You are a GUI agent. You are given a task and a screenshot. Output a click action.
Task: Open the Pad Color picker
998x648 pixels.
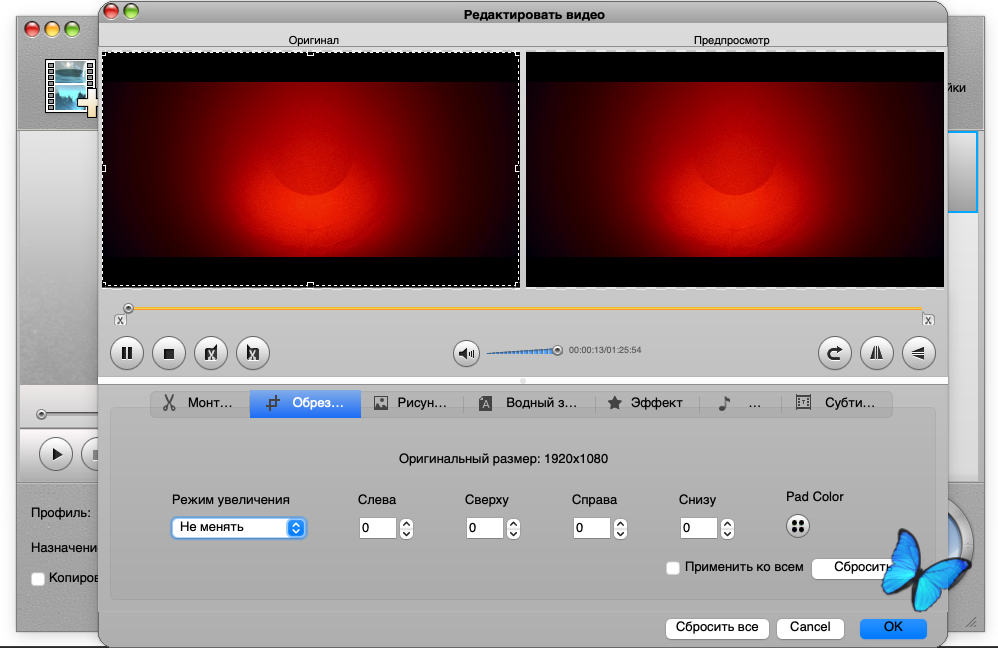coord(798,525)
